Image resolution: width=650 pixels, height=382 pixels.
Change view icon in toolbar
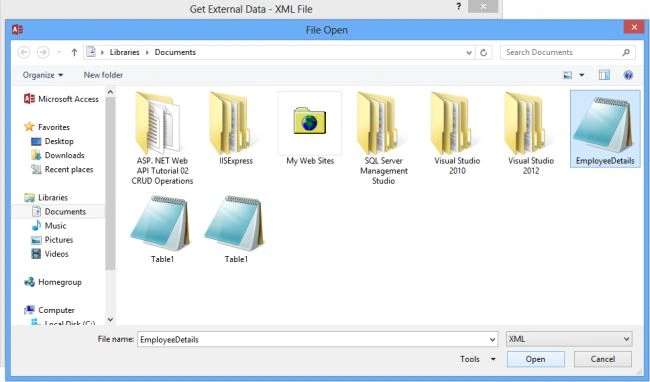[567, 75]
